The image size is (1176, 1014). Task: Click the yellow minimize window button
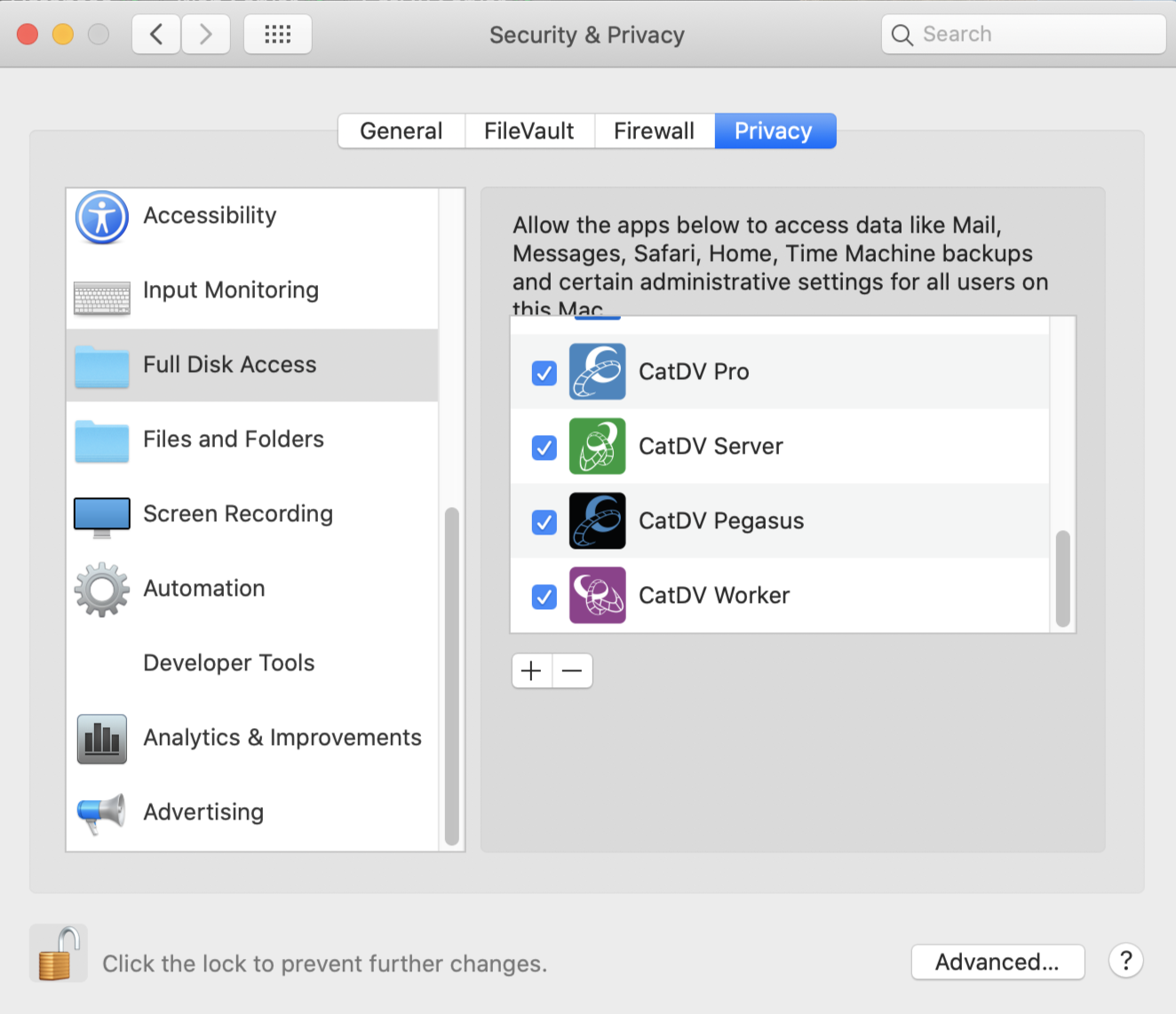pyautogui.click(x=63, y=34)
